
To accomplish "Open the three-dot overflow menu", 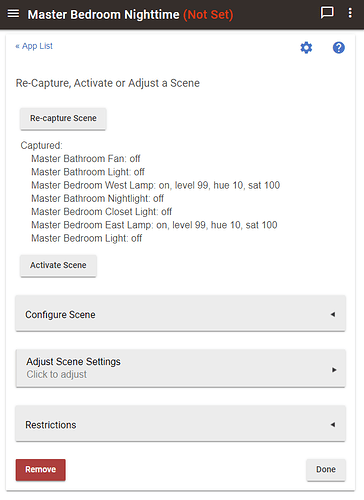I will [x=350, y=13].
